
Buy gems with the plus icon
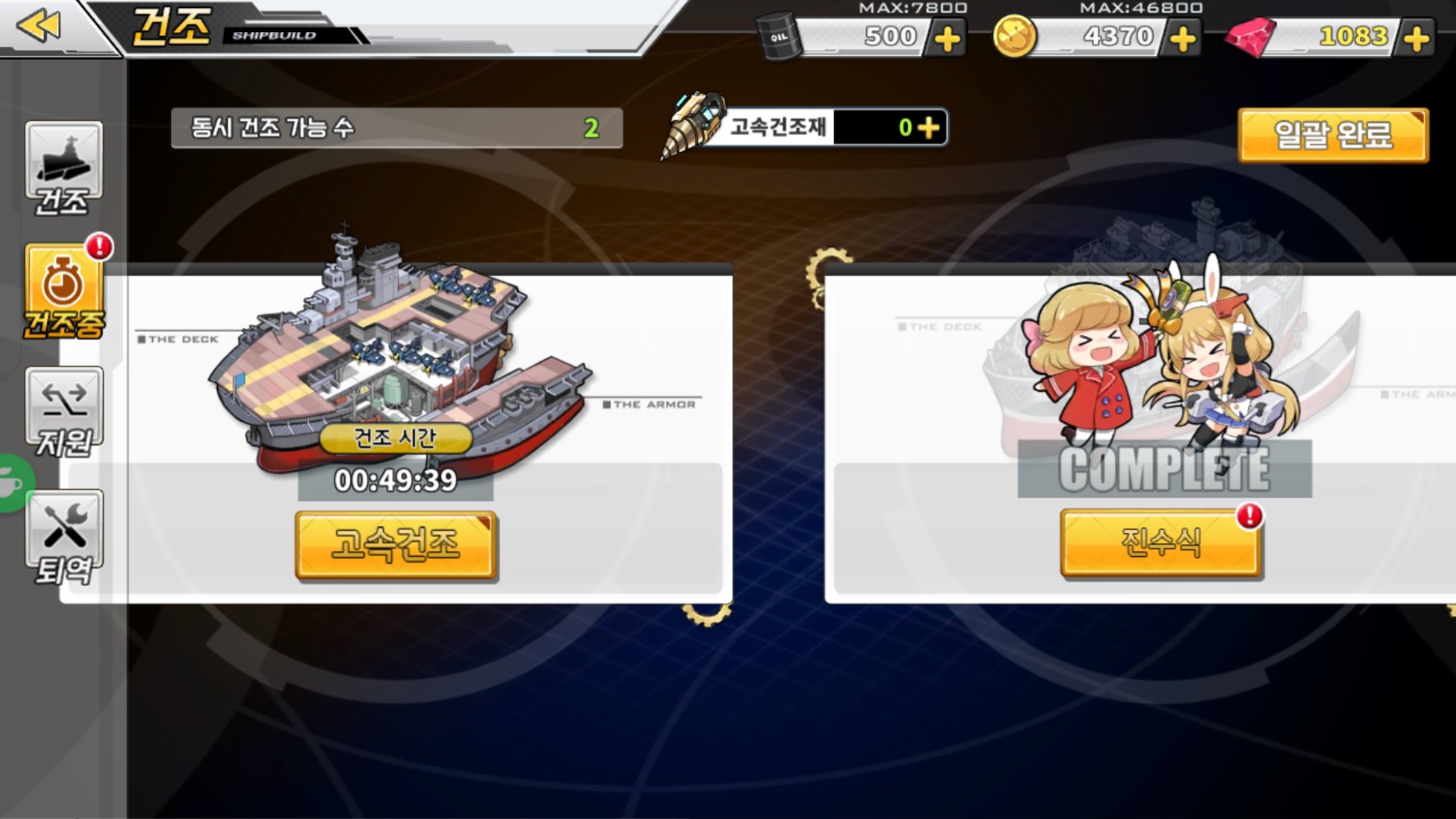[1417, 39]
